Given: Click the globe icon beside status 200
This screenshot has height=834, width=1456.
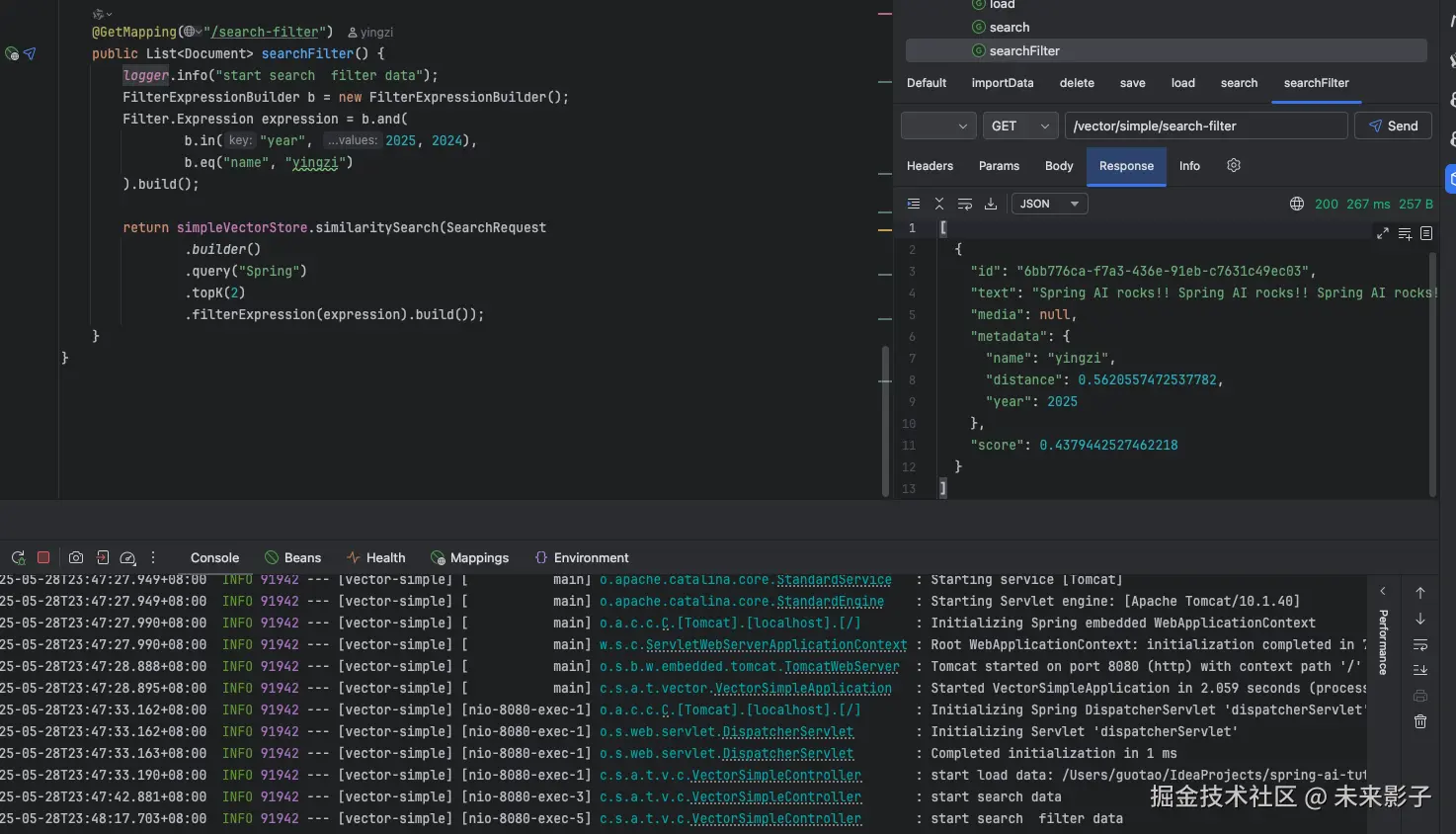Looking at the screenshot, I should tap(1296, 204).
